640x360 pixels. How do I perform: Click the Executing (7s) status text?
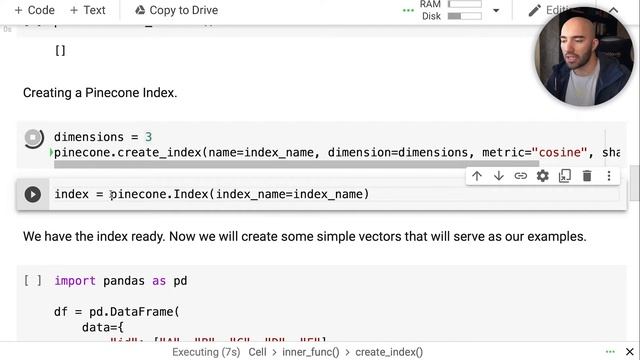pyautogui.click(x=206, y=352)
